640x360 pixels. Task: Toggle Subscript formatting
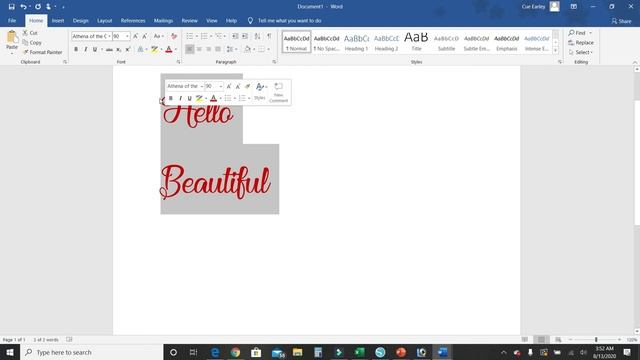pos(118,49)
